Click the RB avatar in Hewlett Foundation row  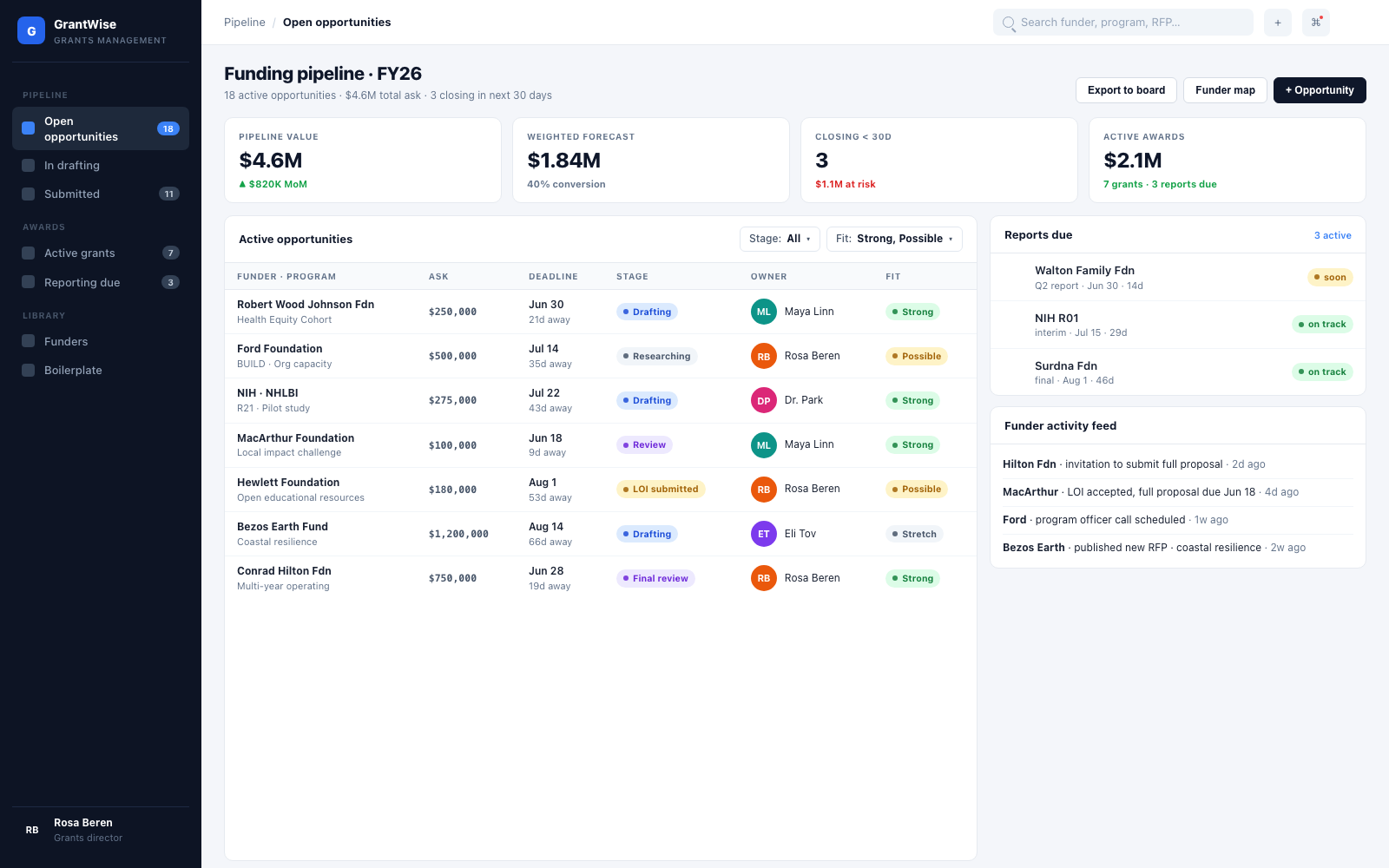pos(764,490)
